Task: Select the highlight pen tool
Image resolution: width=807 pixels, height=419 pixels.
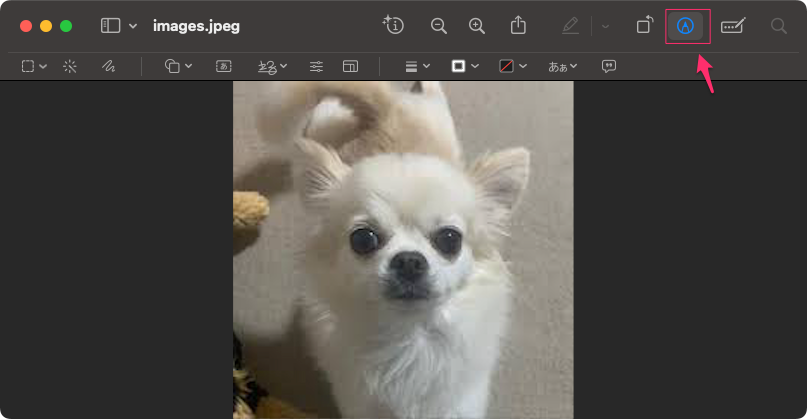Action: (570, 25)
